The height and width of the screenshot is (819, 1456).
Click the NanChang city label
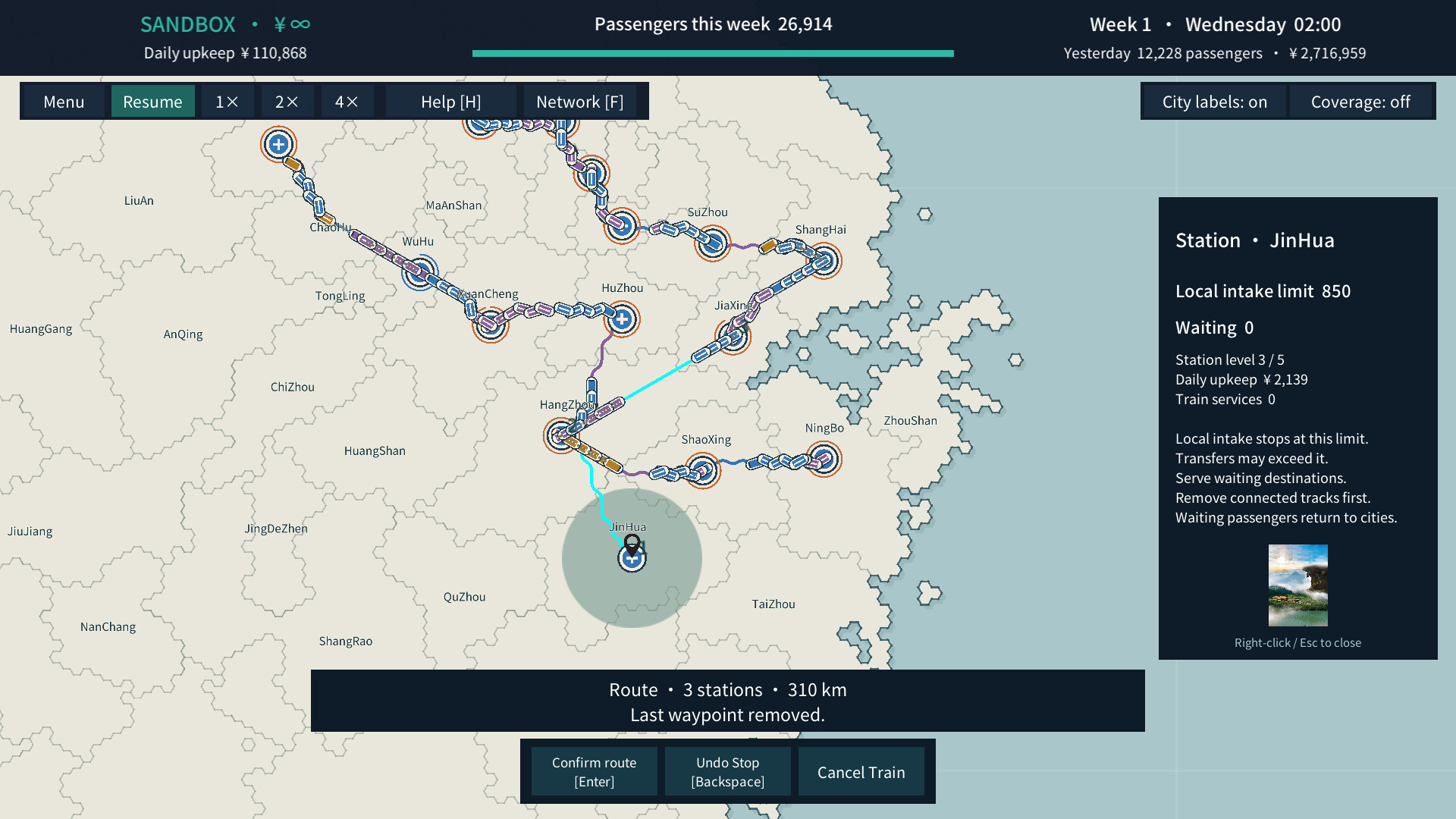(x=108, y=627)
